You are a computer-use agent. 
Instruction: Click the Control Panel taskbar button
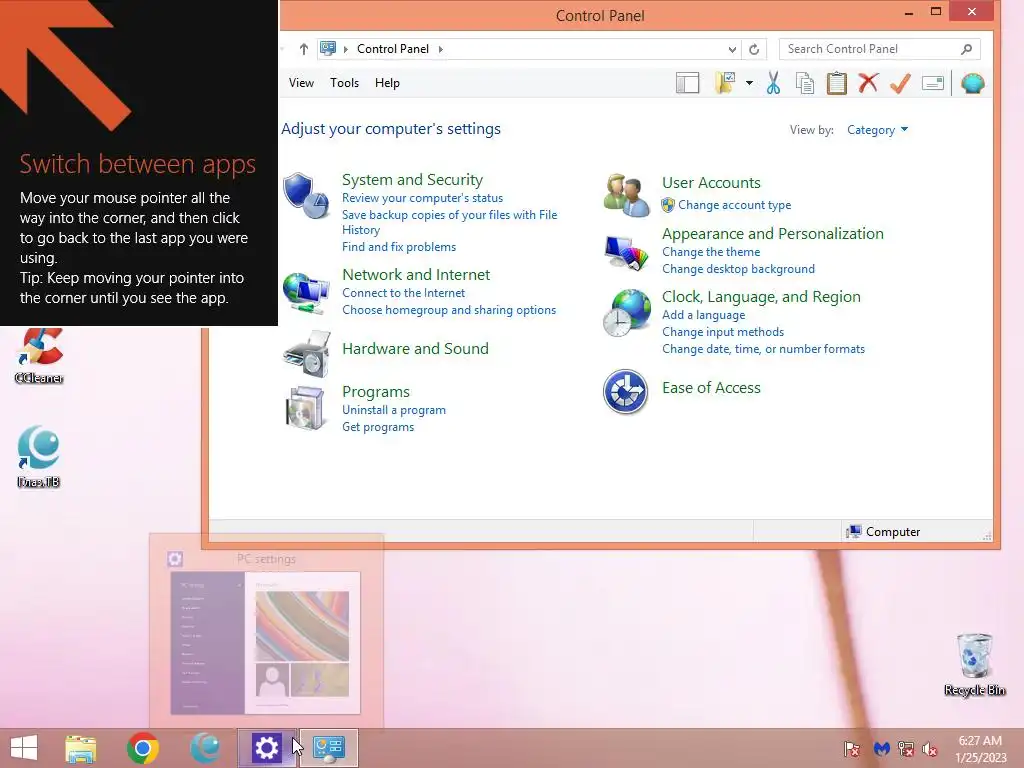(328, 748)
